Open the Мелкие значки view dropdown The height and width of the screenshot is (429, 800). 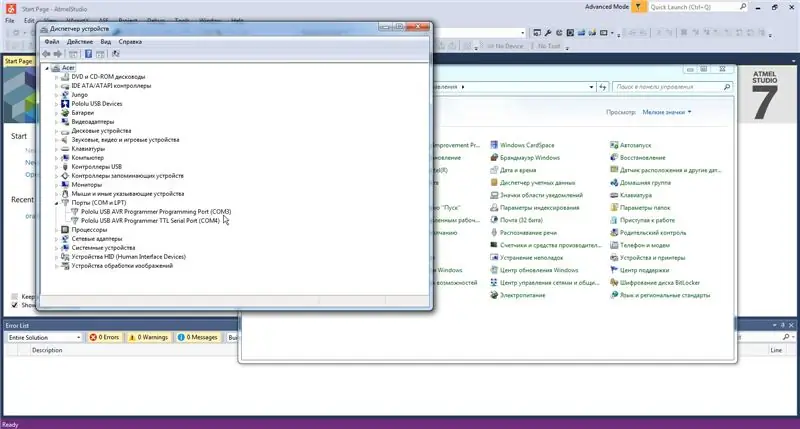tap(666, 112)
